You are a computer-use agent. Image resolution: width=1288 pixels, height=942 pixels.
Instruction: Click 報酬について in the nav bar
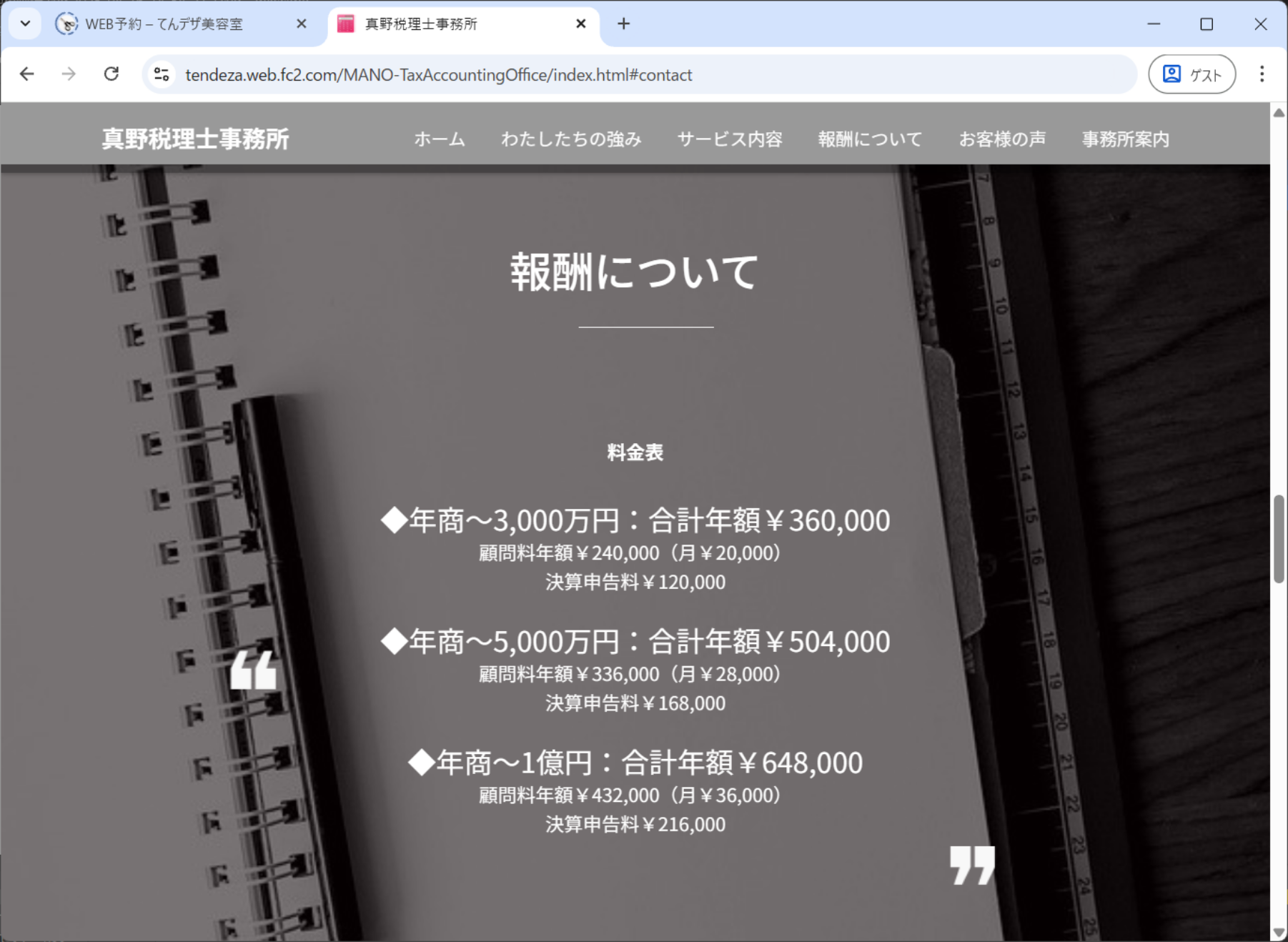(870, 139)
